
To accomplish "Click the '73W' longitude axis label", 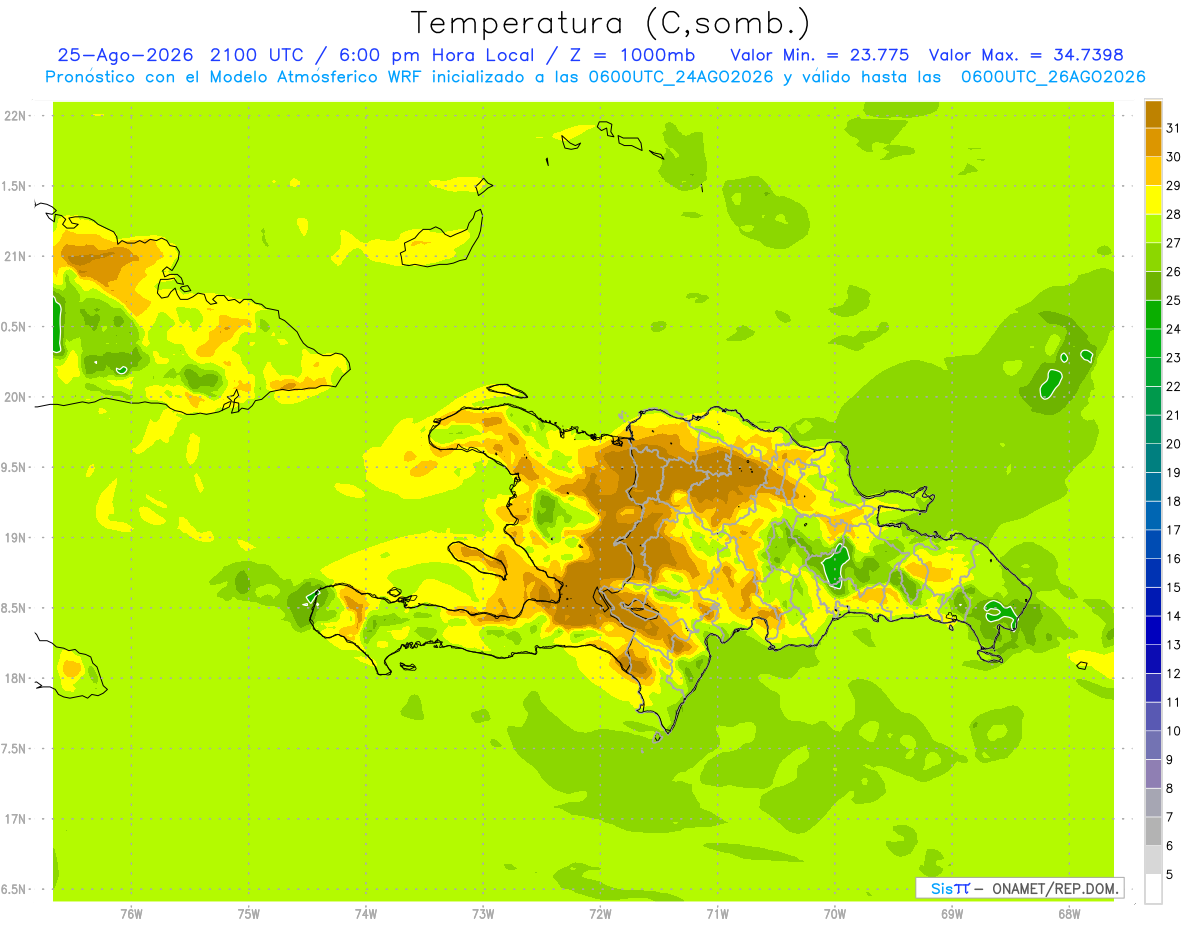I will coord(483,913).
